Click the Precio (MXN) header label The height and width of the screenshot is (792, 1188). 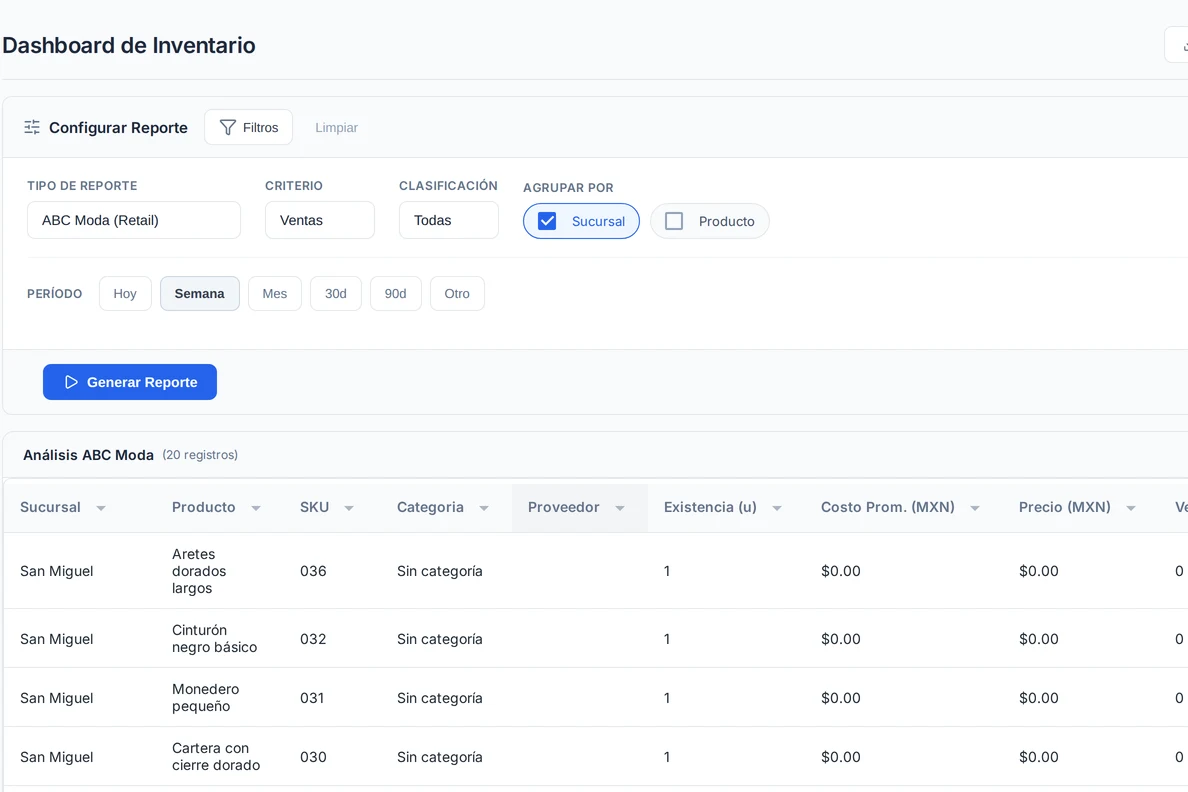pos(1065,507)
